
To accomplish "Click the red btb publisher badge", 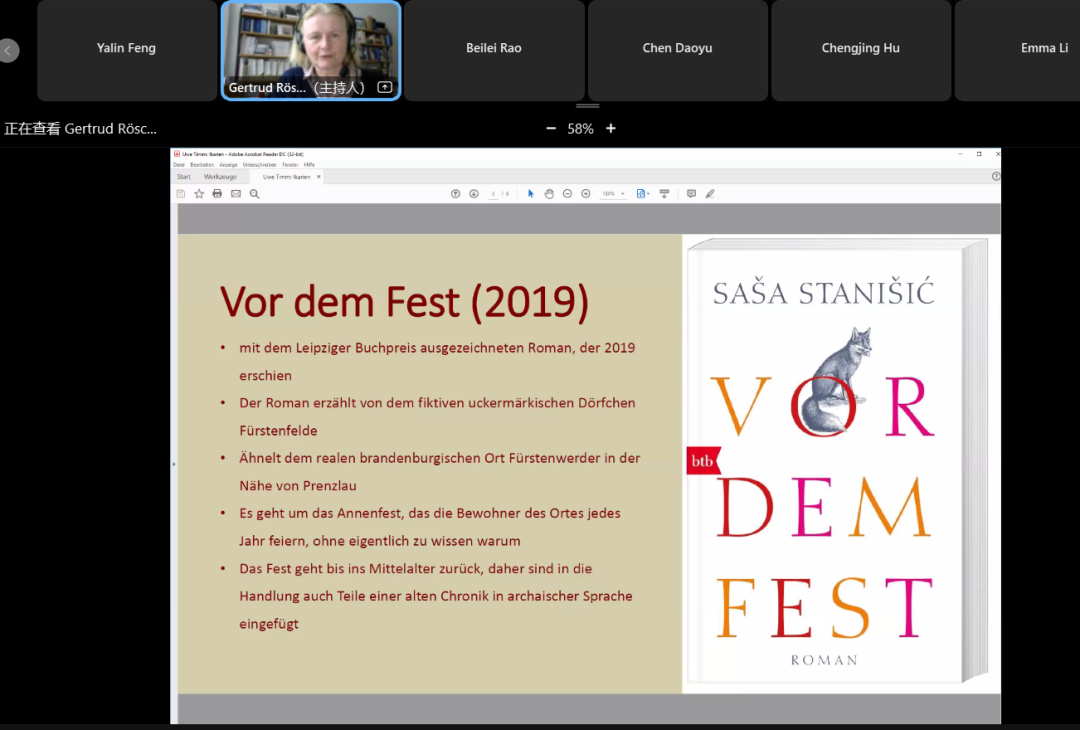I will [x=703, y=461].
